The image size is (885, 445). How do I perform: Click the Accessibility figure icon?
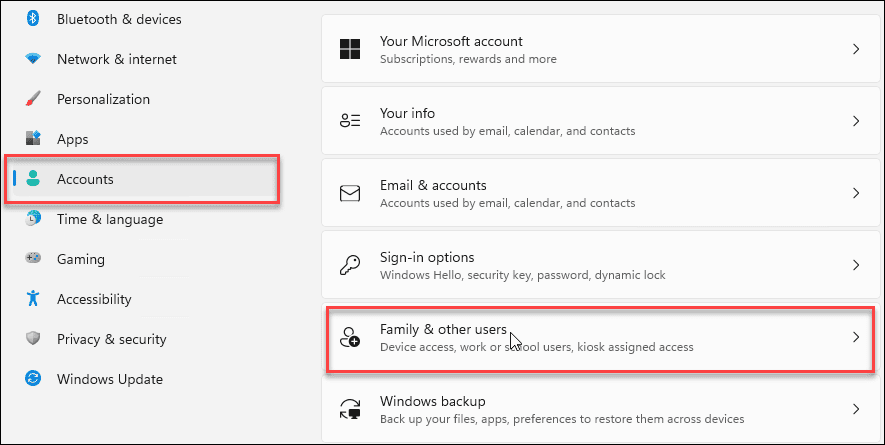click(x=33, y=299)
